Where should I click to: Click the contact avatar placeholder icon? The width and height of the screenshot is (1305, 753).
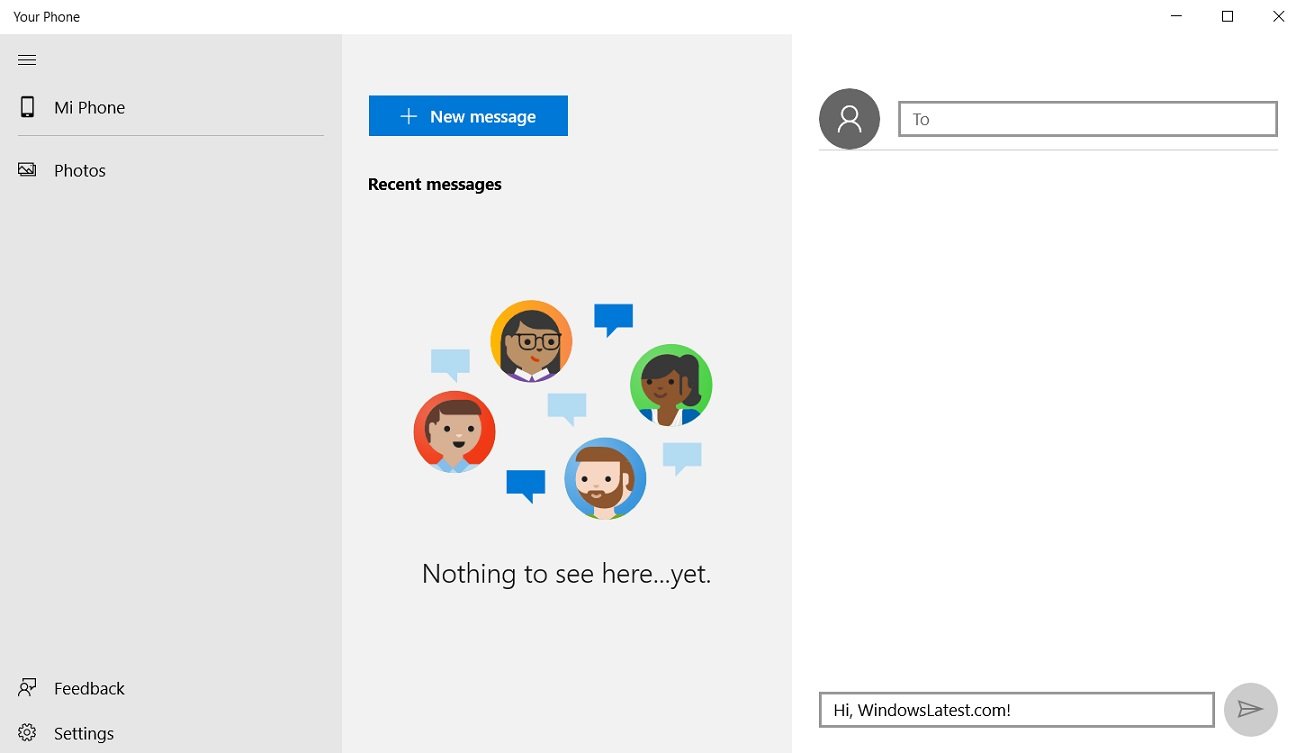(x=849, y=118)
